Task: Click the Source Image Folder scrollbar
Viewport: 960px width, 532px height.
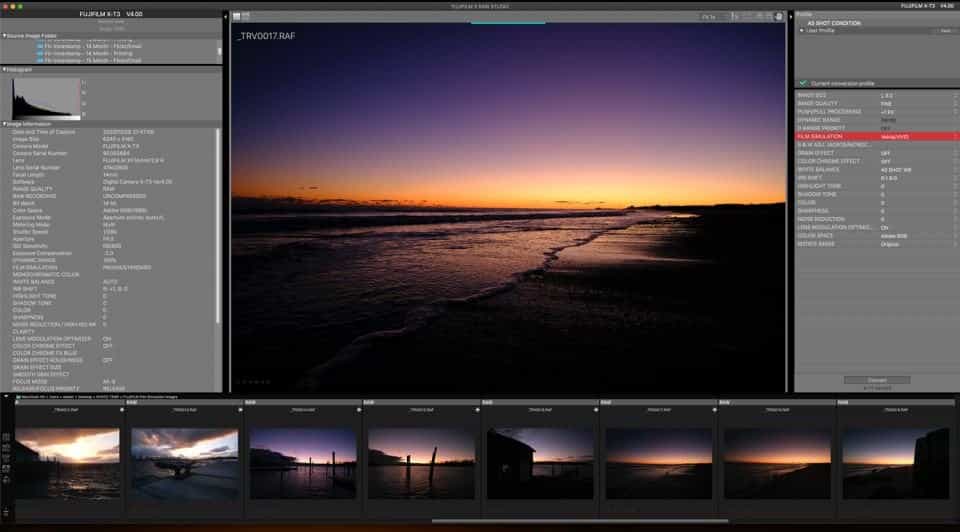Action: 219,51
